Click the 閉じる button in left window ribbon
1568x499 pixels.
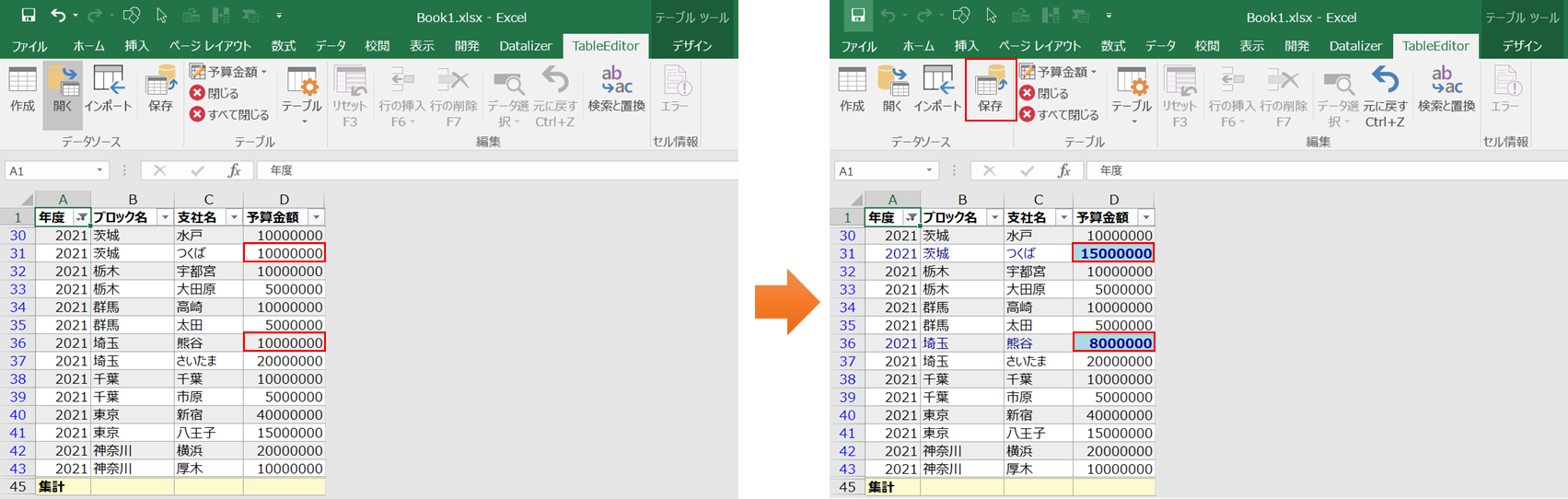point(215,93)
